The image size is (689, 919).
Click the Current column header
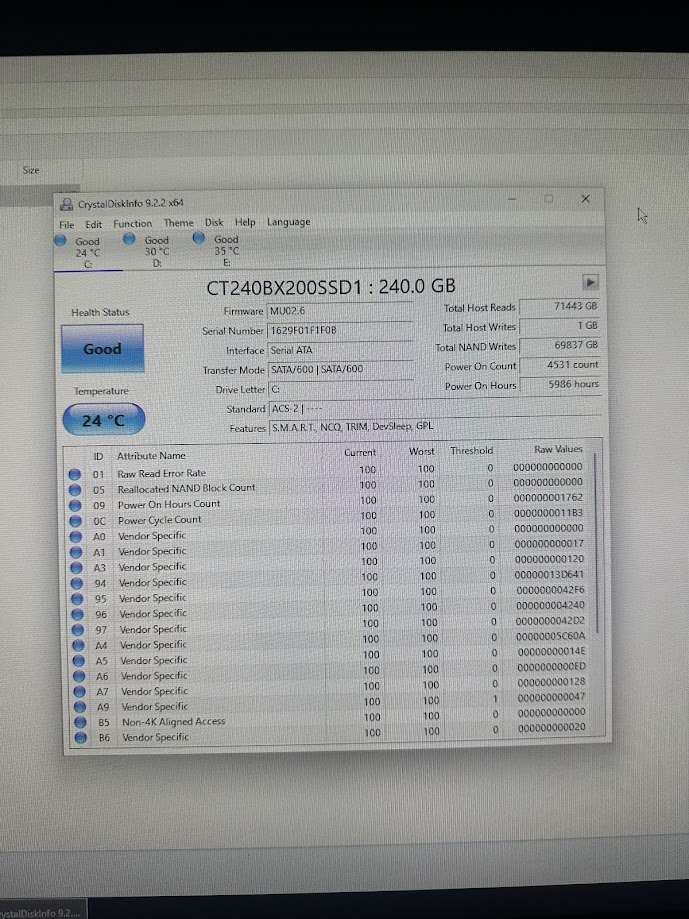coord(360,452)
